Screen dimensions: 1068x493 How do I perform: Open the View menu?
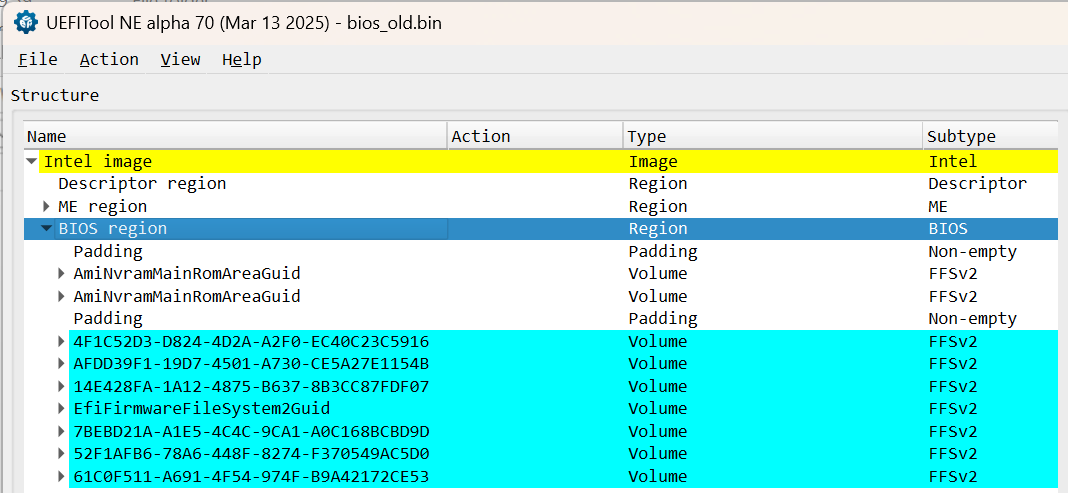pos(180,59)
